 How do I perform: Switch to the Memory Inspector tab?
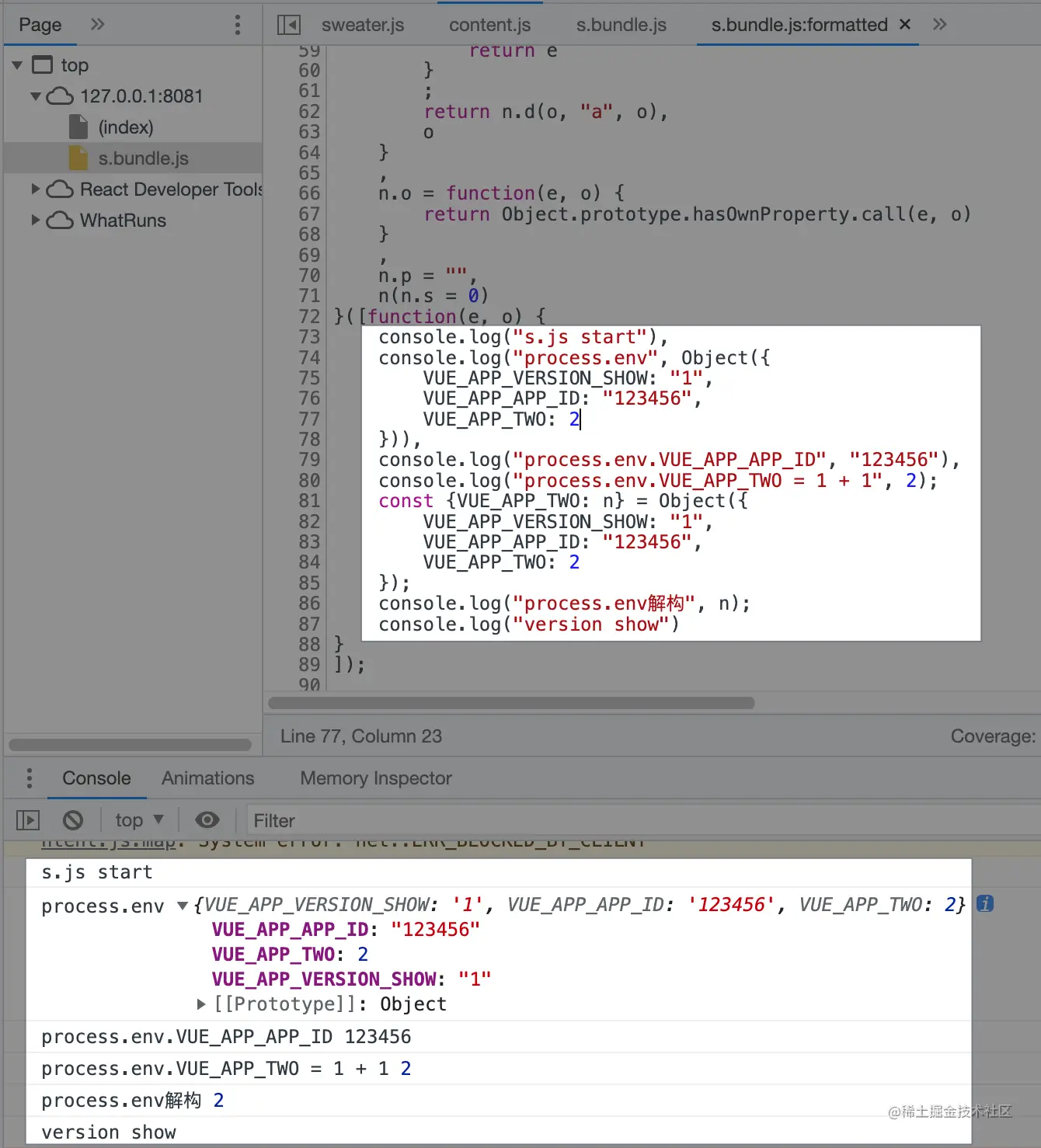coord(376,778)
